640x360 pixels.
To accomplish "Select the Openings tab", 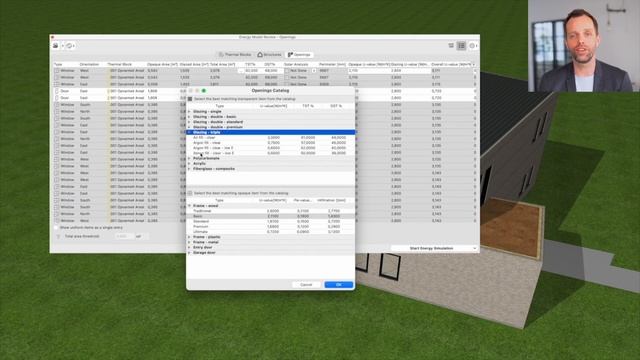I will [299, 55].
